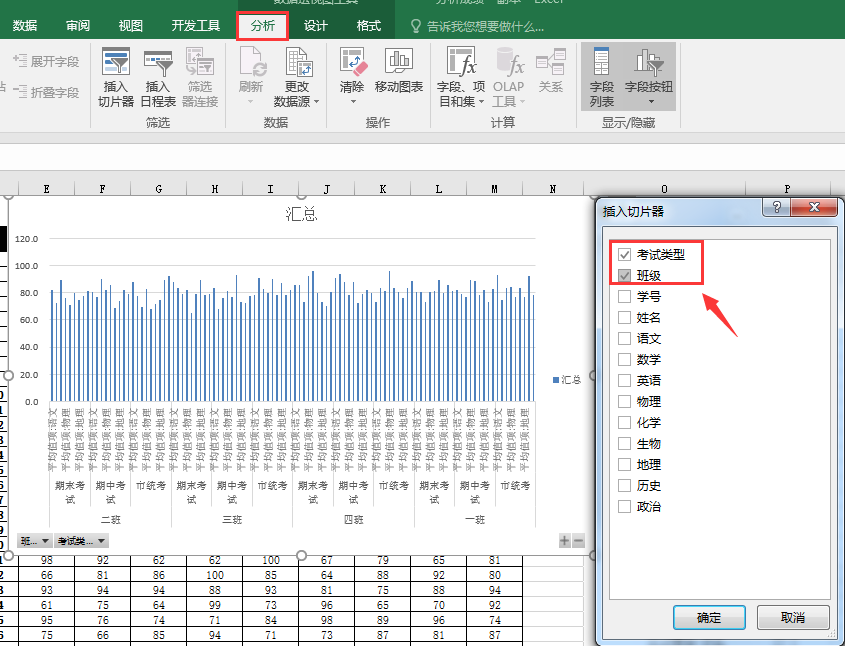Expand the Fields, Items & Sets dropdown arrow

[x=481, y=101]
